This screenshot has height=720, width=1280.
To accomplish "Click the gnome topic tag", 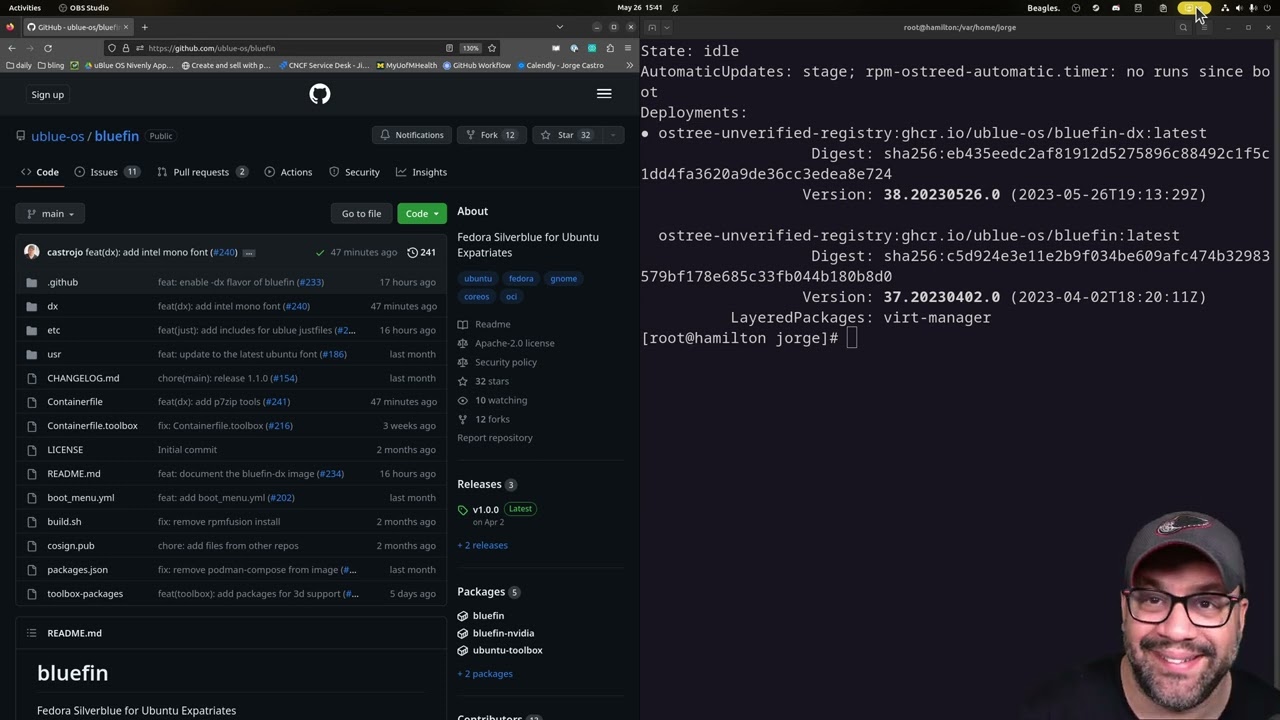I will pos(564,279).
